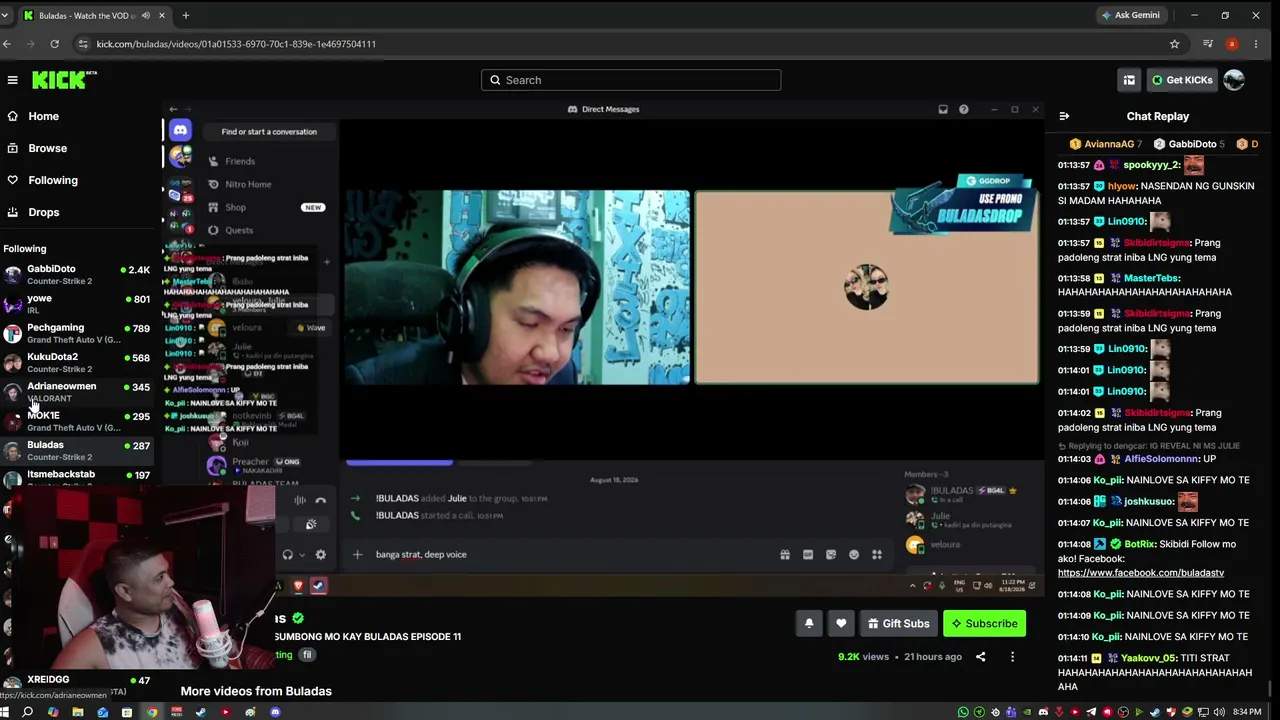Click the Chat Replay scrollbar thumb

pos(1271,689)
